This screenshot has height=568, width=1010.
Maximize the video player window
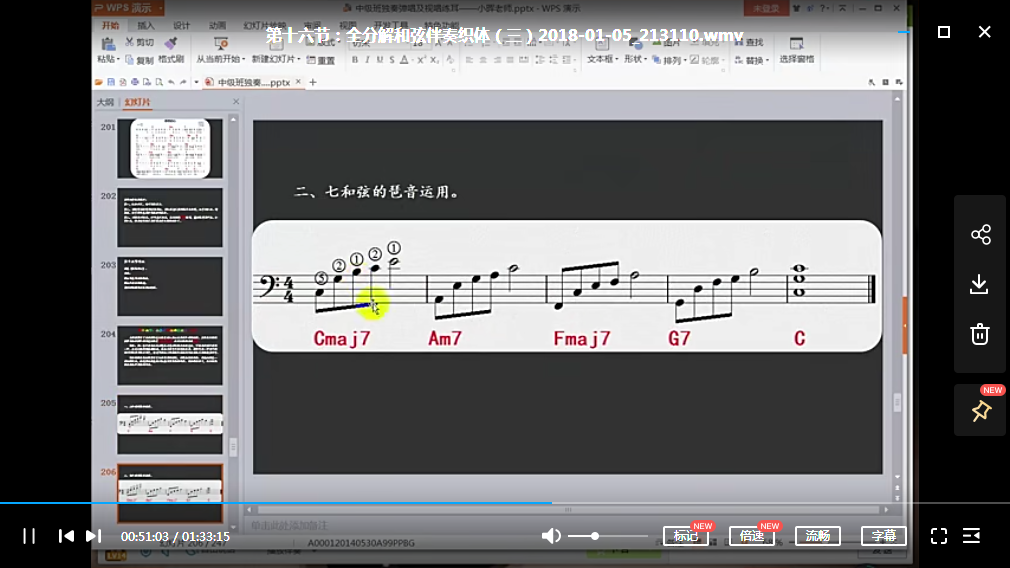944,32
